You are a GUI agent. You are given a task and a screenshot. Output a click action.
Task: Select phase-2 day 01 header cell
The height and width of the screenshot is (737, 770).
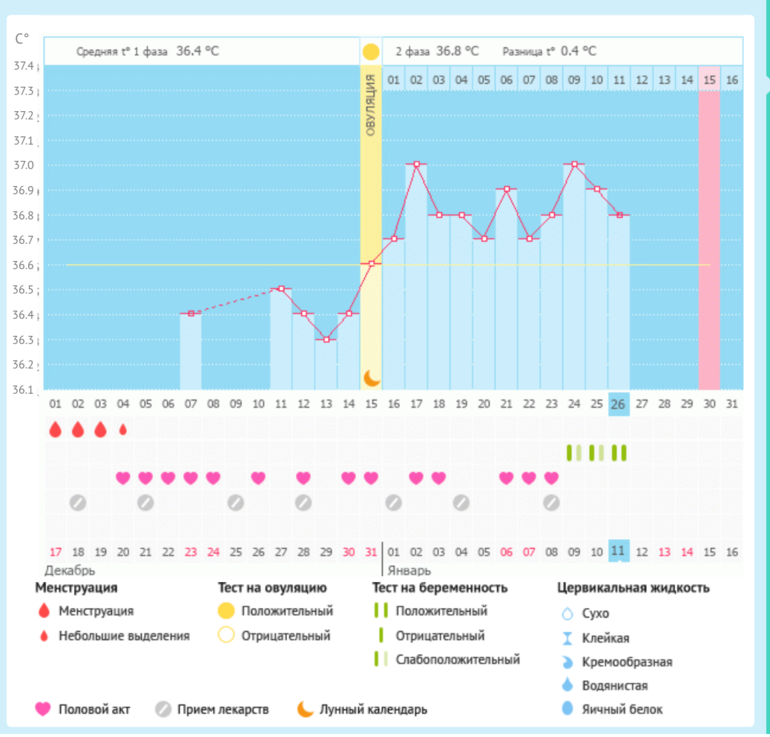coord(394,79)
